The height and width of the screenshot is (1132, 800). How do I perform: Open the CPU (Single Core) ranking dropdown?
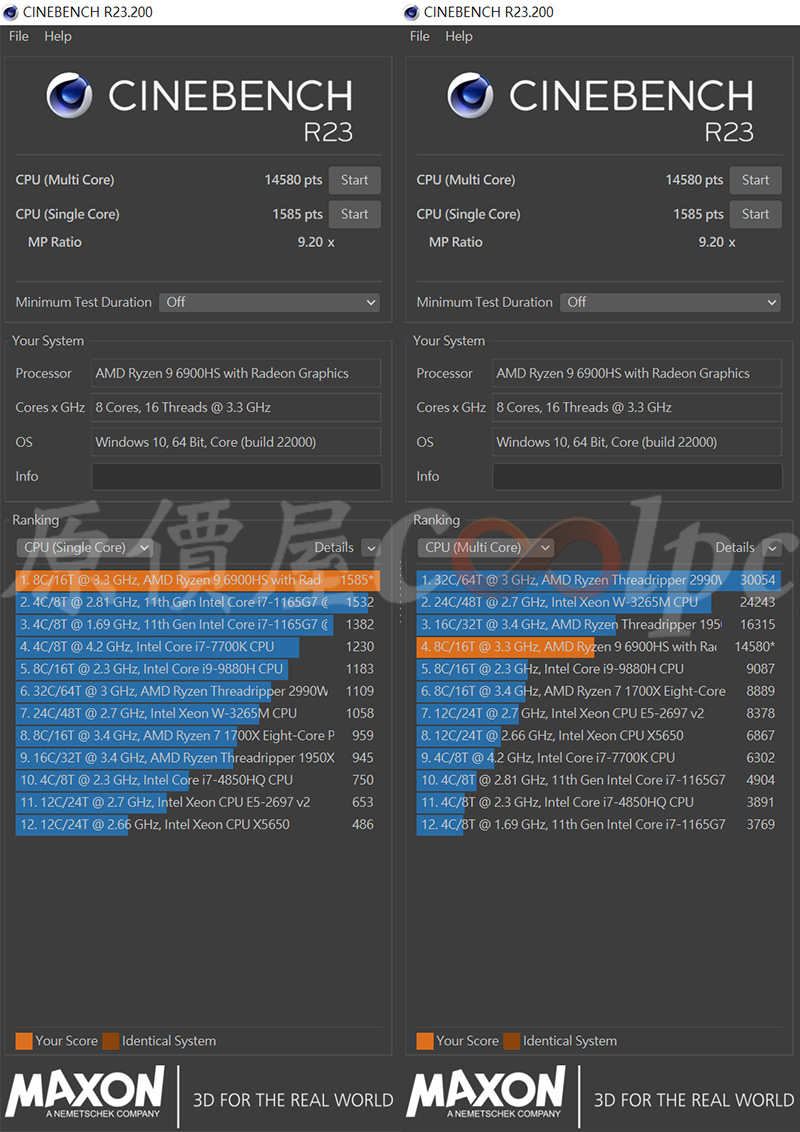[84, 547]
